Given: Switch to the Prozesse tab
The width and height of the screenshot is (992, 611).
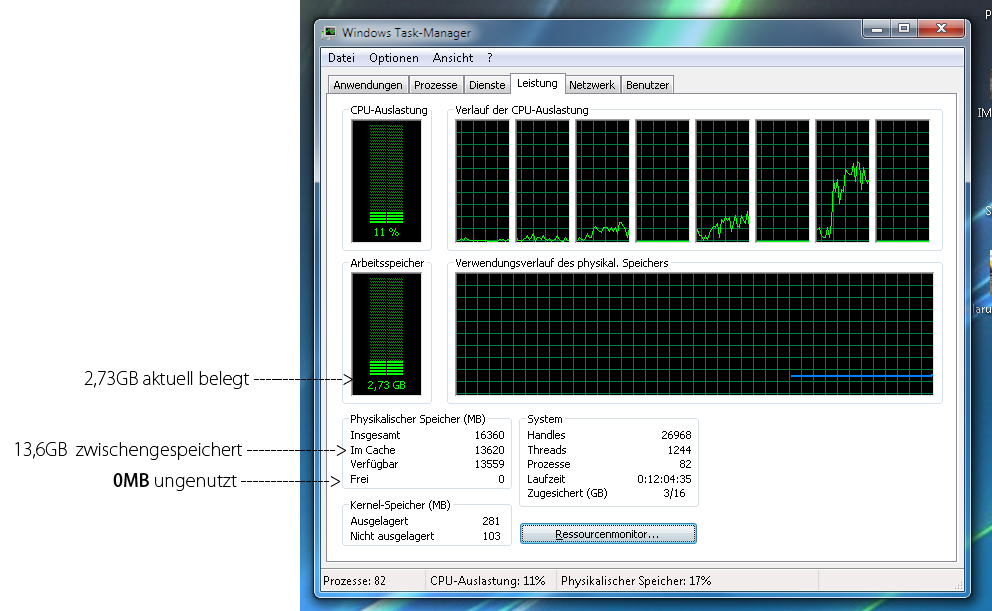Looking at the screenshot, I should pyautogui.click(x=436, y=84).
